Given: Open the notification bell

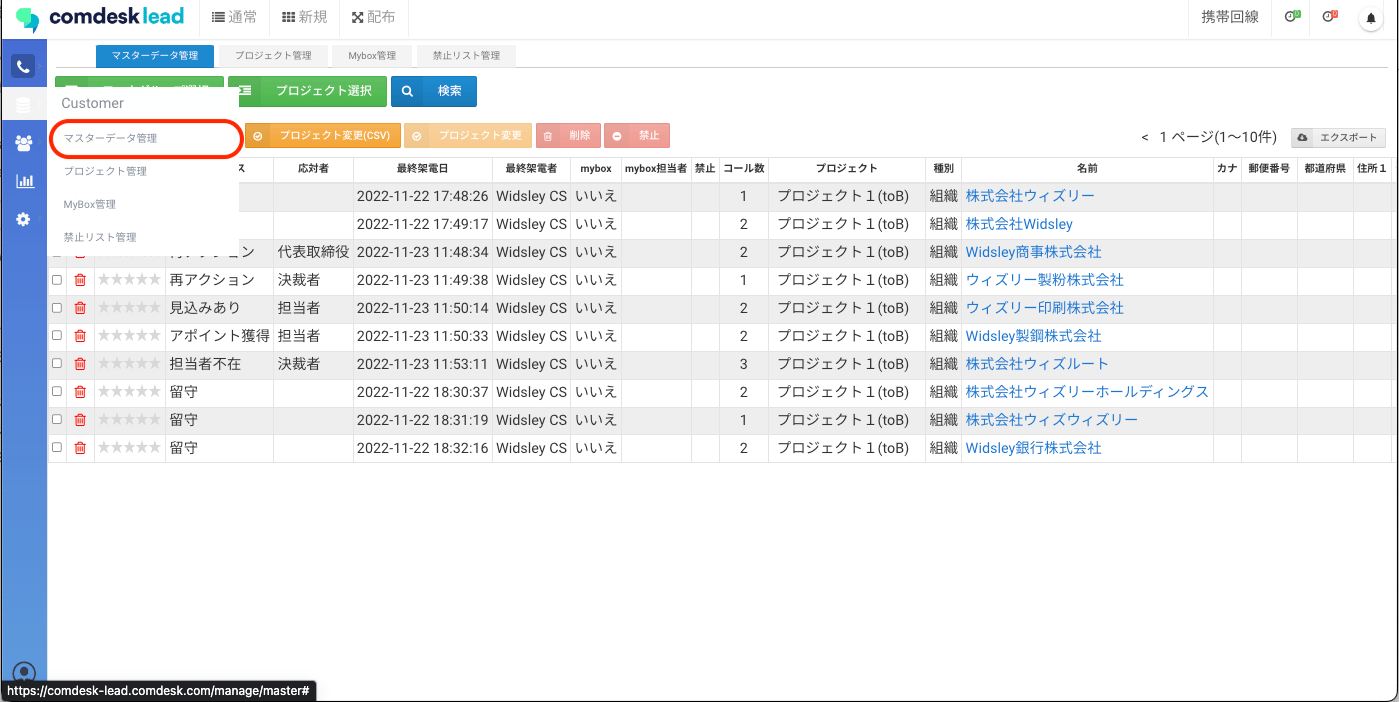Looking at the screenshot, I should 1371,18.
